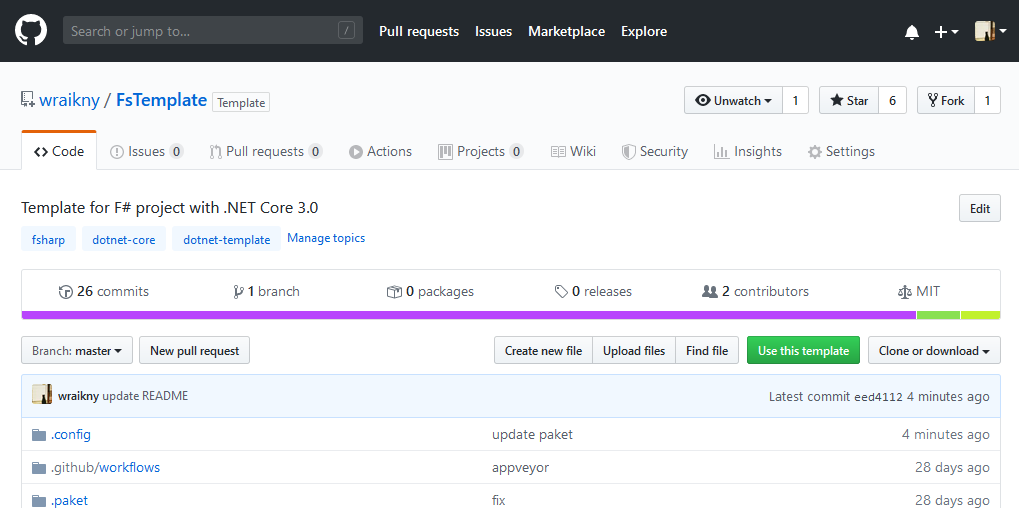
Task: Open the FsTemplate repository link
Action: coord(161,100)
